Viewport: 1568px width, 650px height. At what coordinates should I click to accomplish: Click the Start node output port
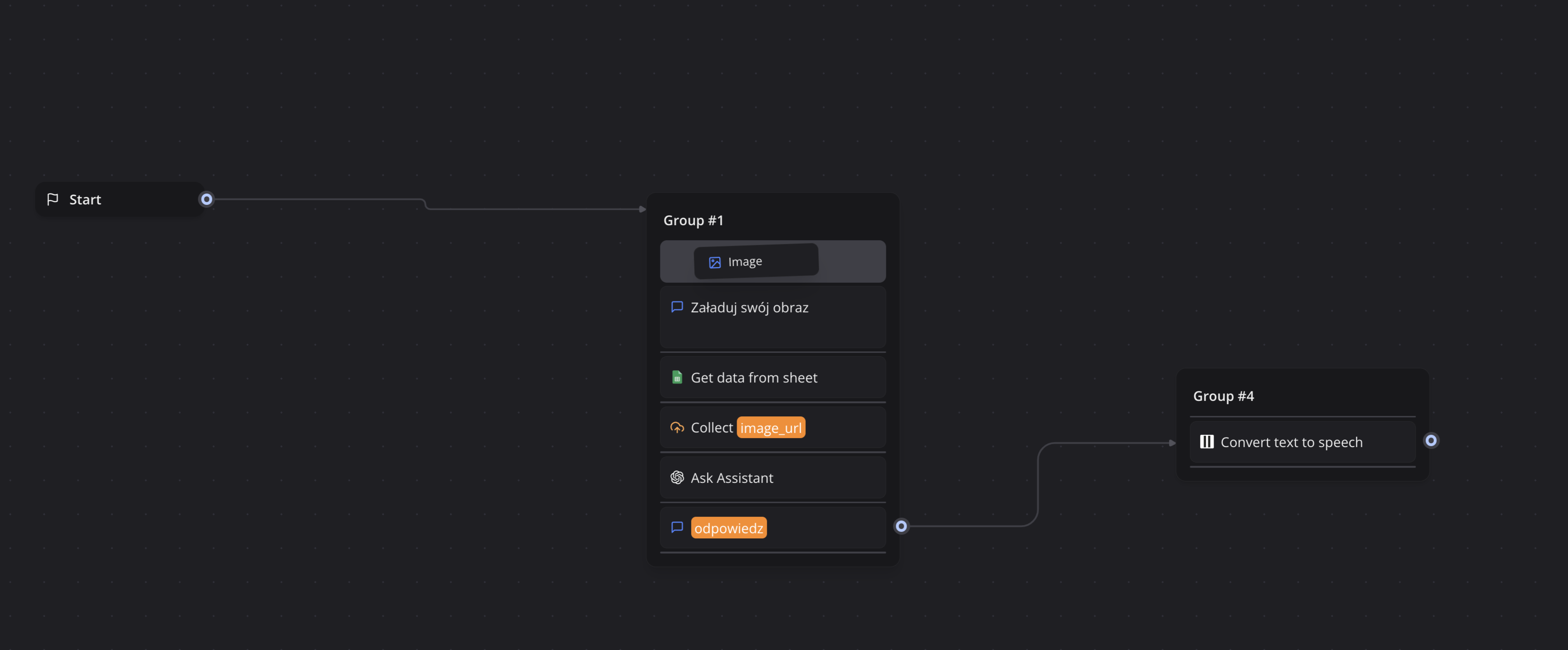[207, 199]
